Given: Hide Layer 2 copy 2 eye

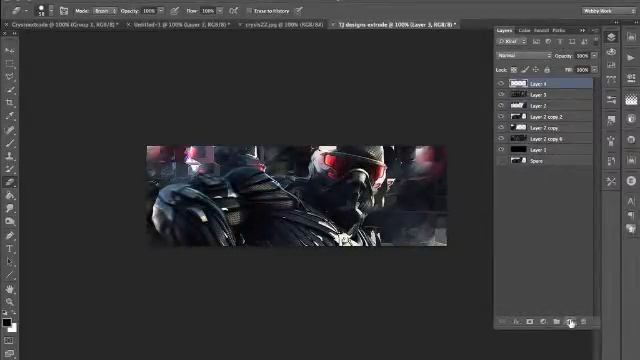Looking at the screenshot, I should 501,116.
